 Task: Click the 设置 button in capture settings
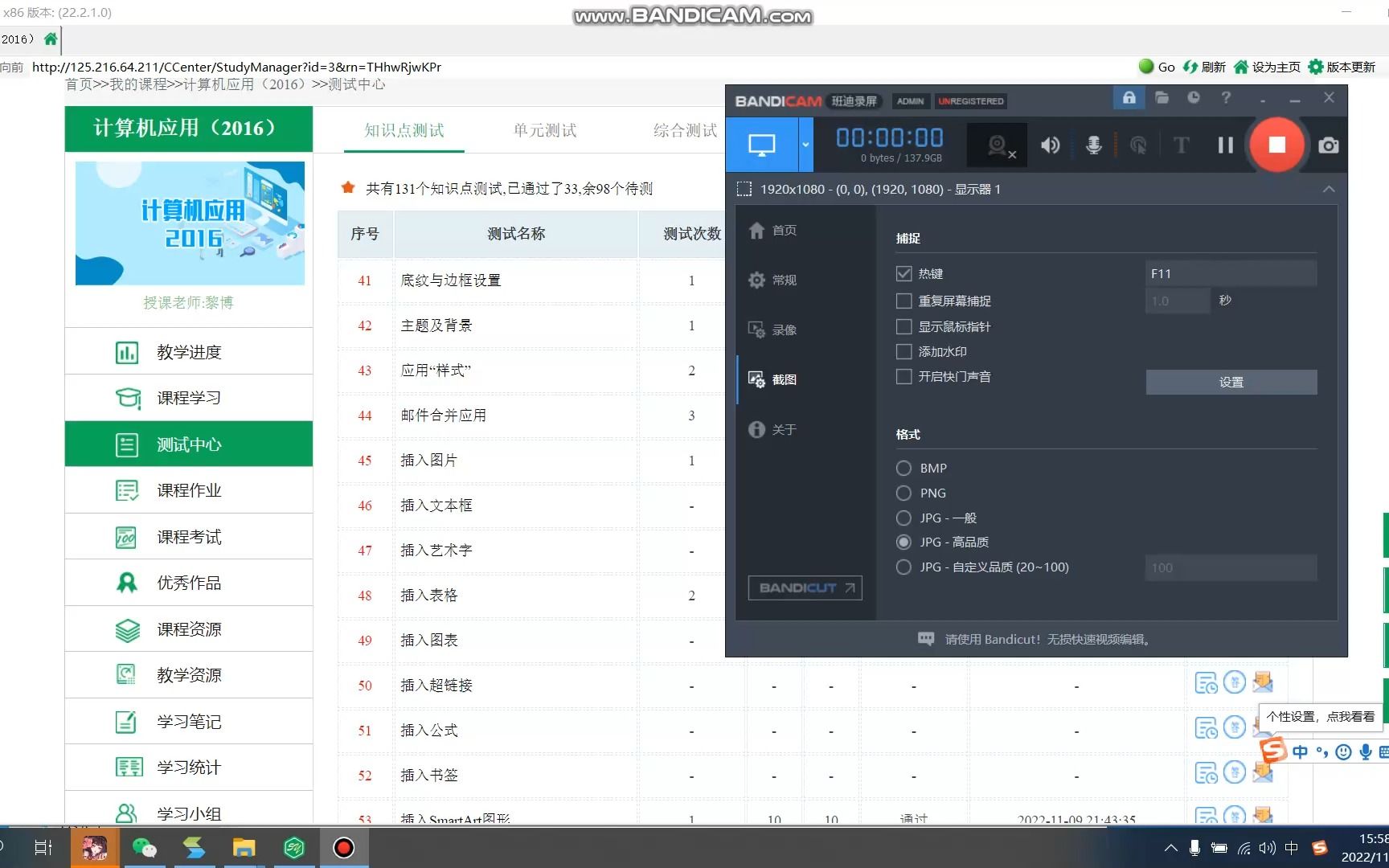pyautogui.click(x=1231, y=382)
